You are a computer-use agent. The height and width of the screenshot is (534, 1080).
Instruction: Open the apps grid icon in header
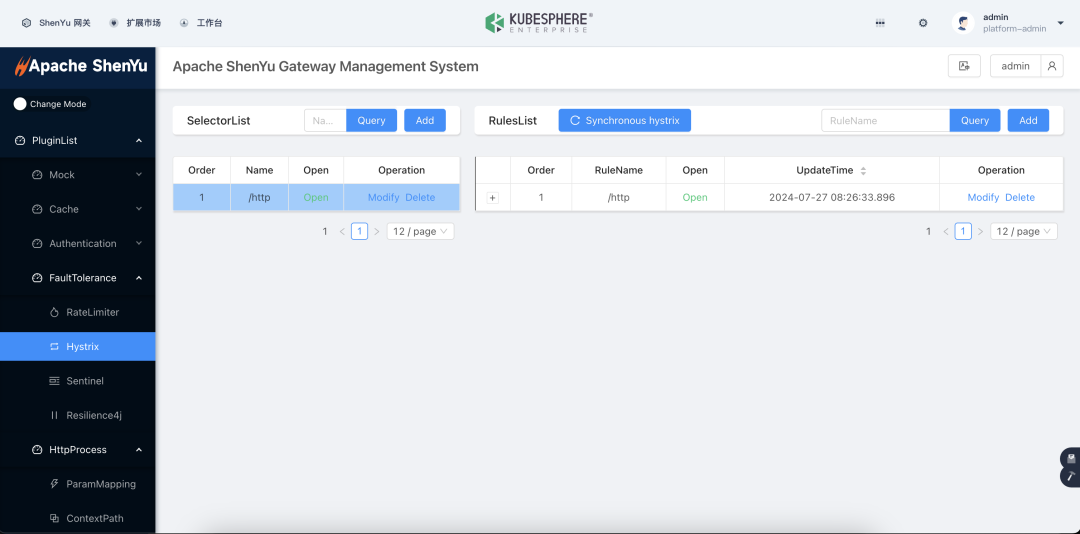click(880, 23)
